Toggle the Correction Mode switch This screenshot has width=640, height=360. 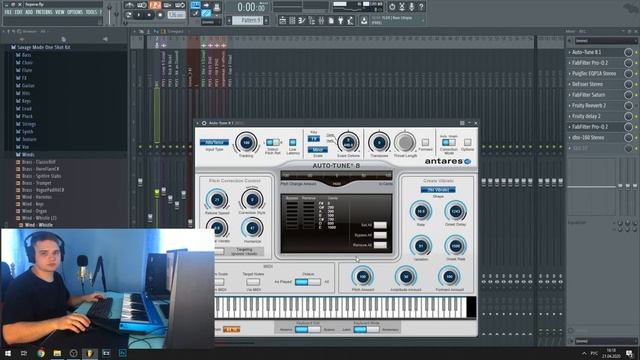click(449, 142)
